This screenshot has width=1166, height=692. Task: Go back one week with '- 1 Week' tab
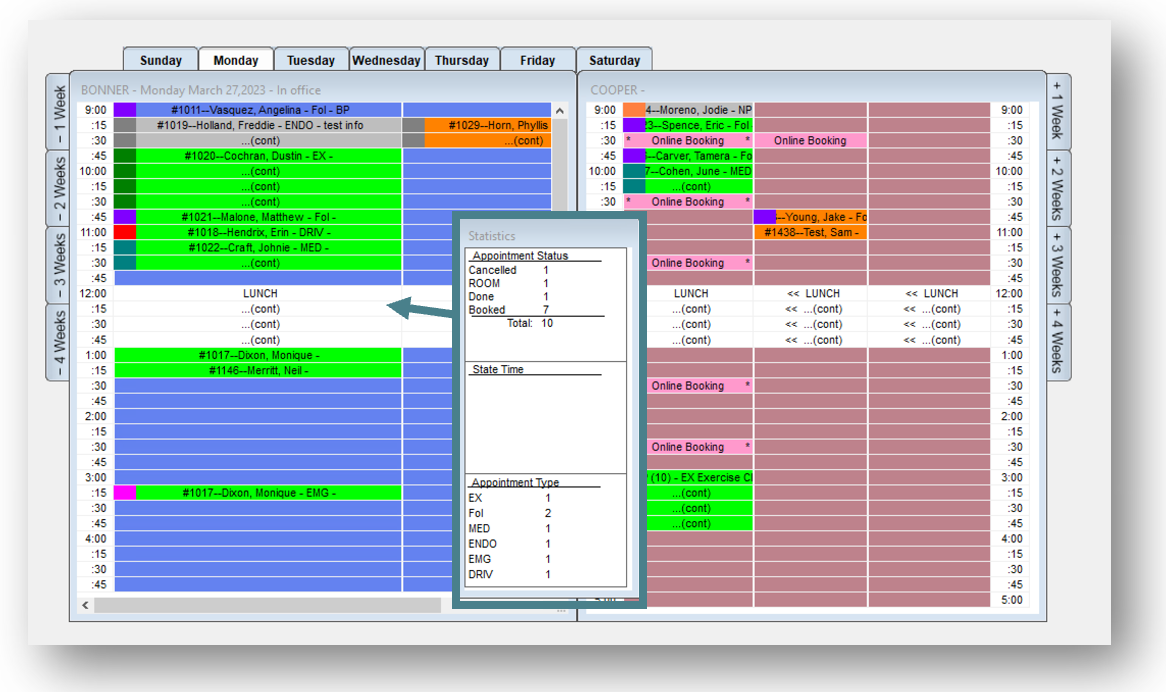(58, 112)
